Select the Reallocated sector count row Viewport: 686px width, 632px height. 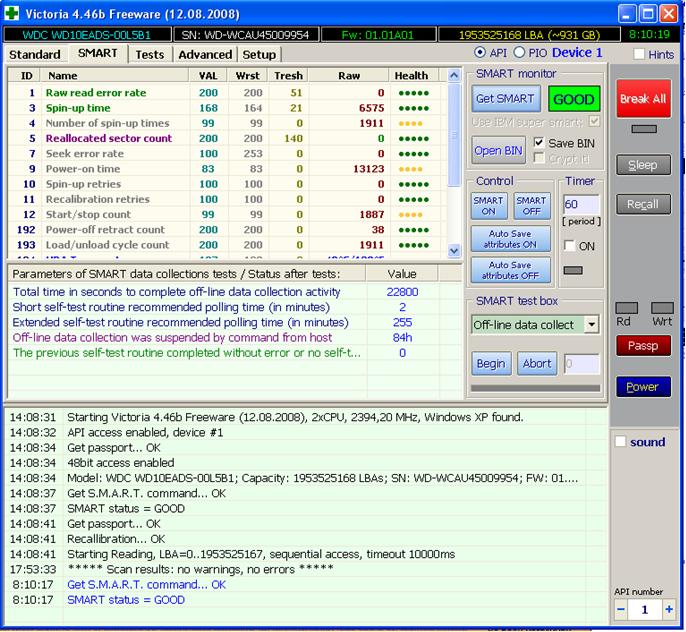(x=228, y=138)
